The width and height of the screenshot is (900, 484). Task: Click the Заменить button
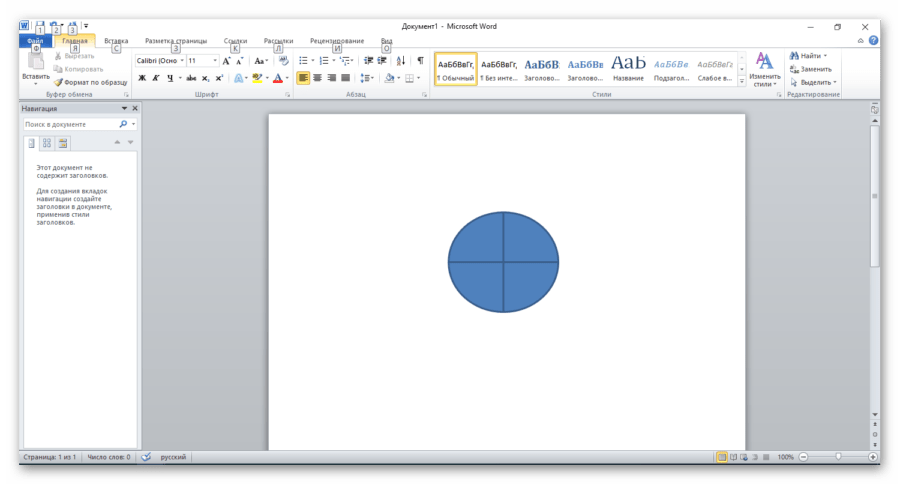click(x=815, y=69)
